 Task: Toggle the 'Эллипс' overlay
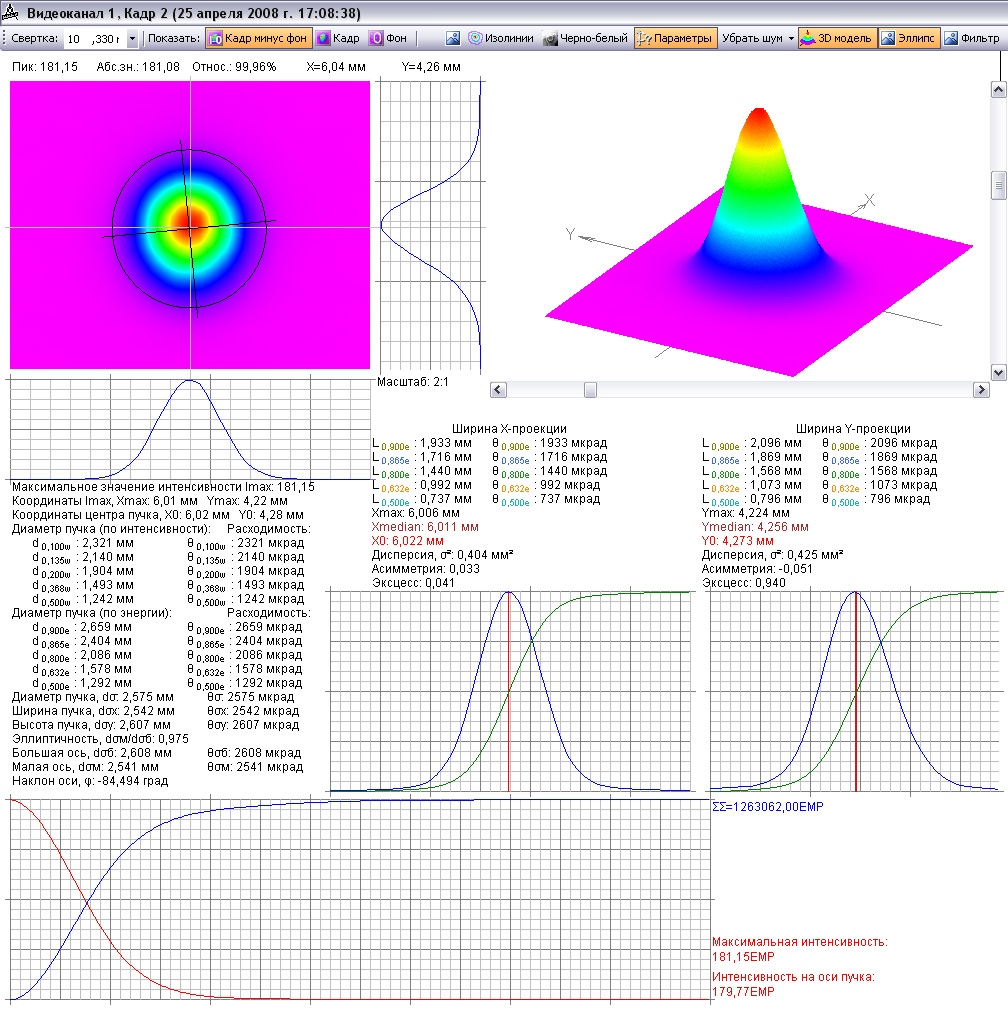click(x=909, y=38)
